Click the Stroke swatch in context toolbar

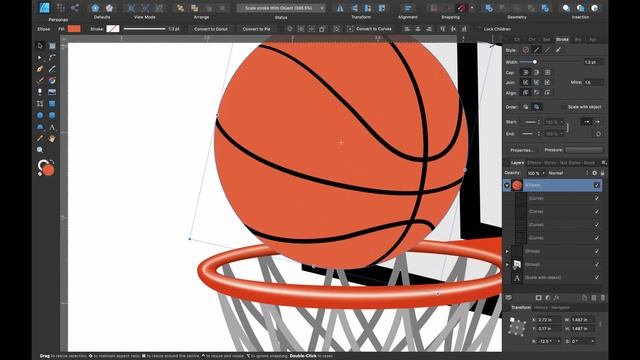pyautogui.click(x=113, y=29)
